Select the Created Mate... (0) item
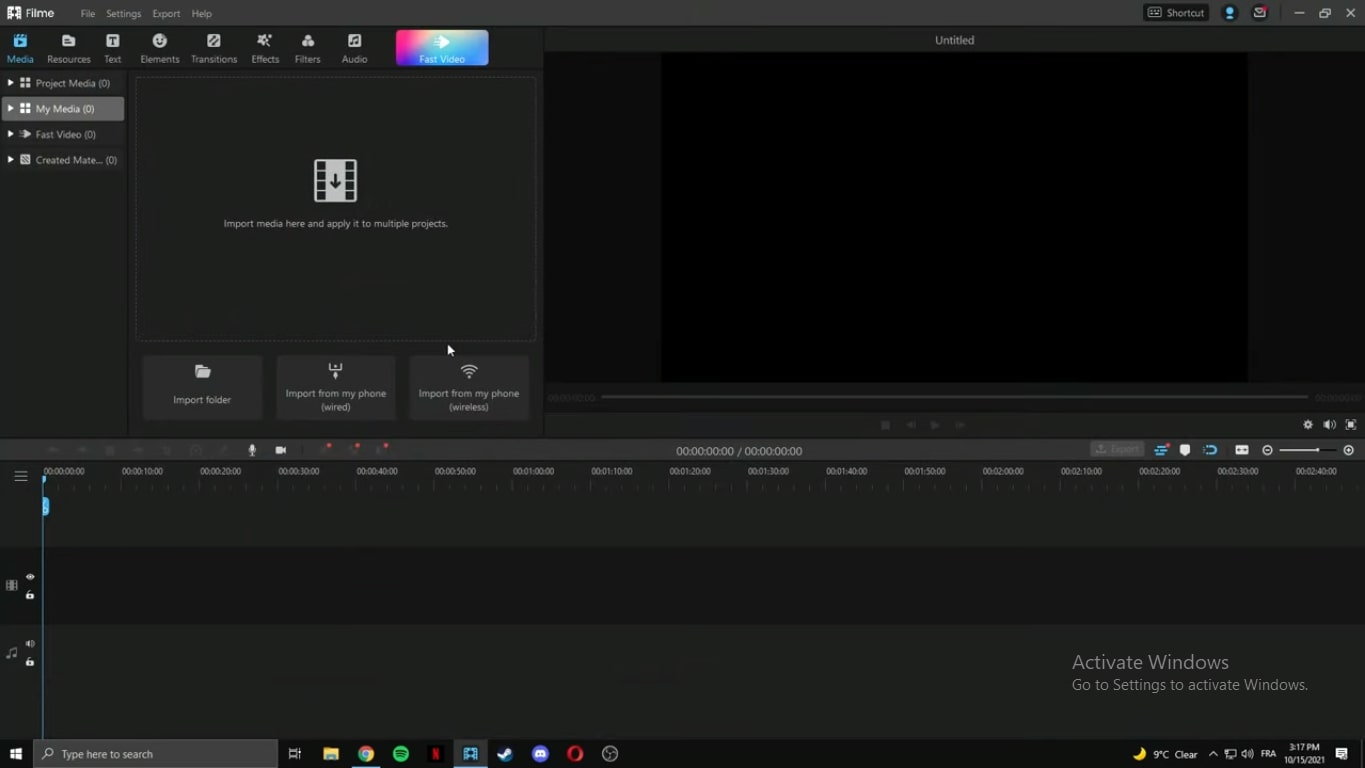The width and height of the screenshot is (1365, 768). [63, 160]
